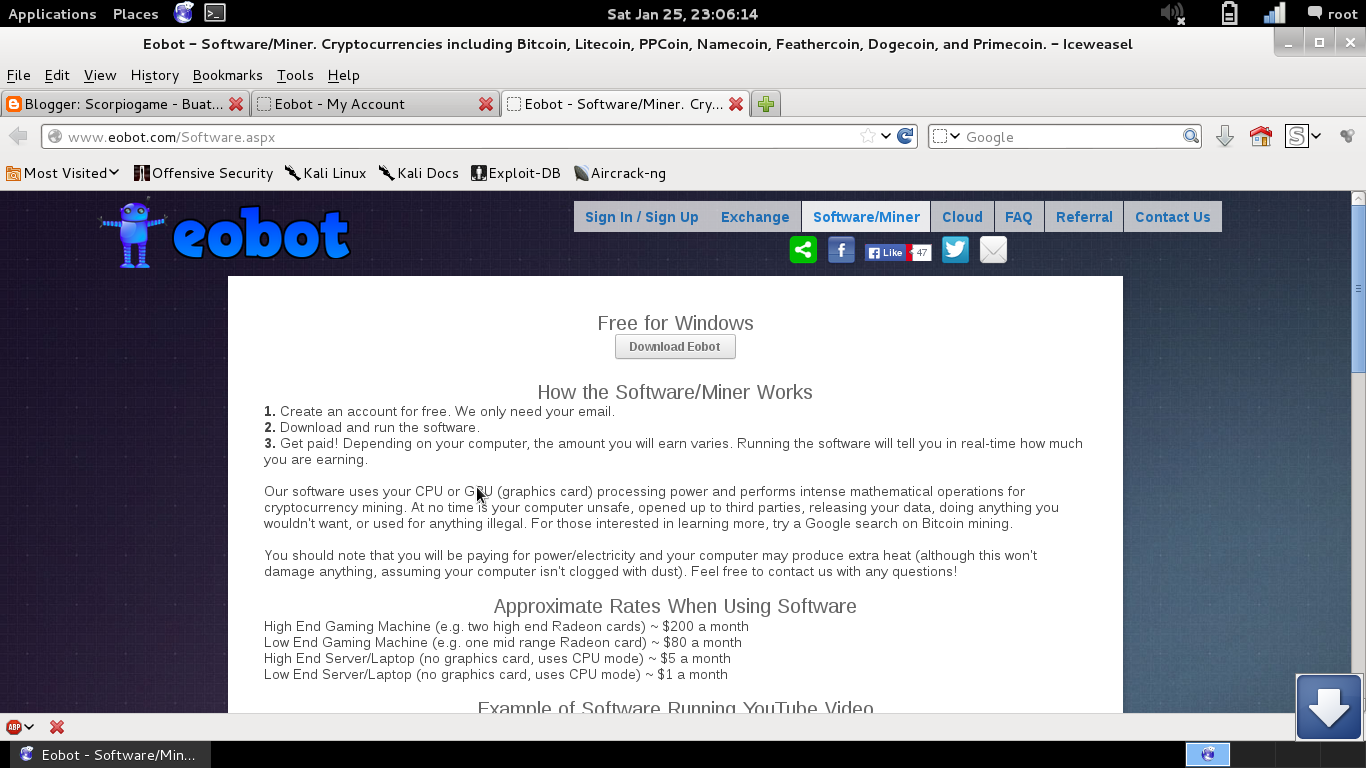Open the Help menu

tap(343, 75)
